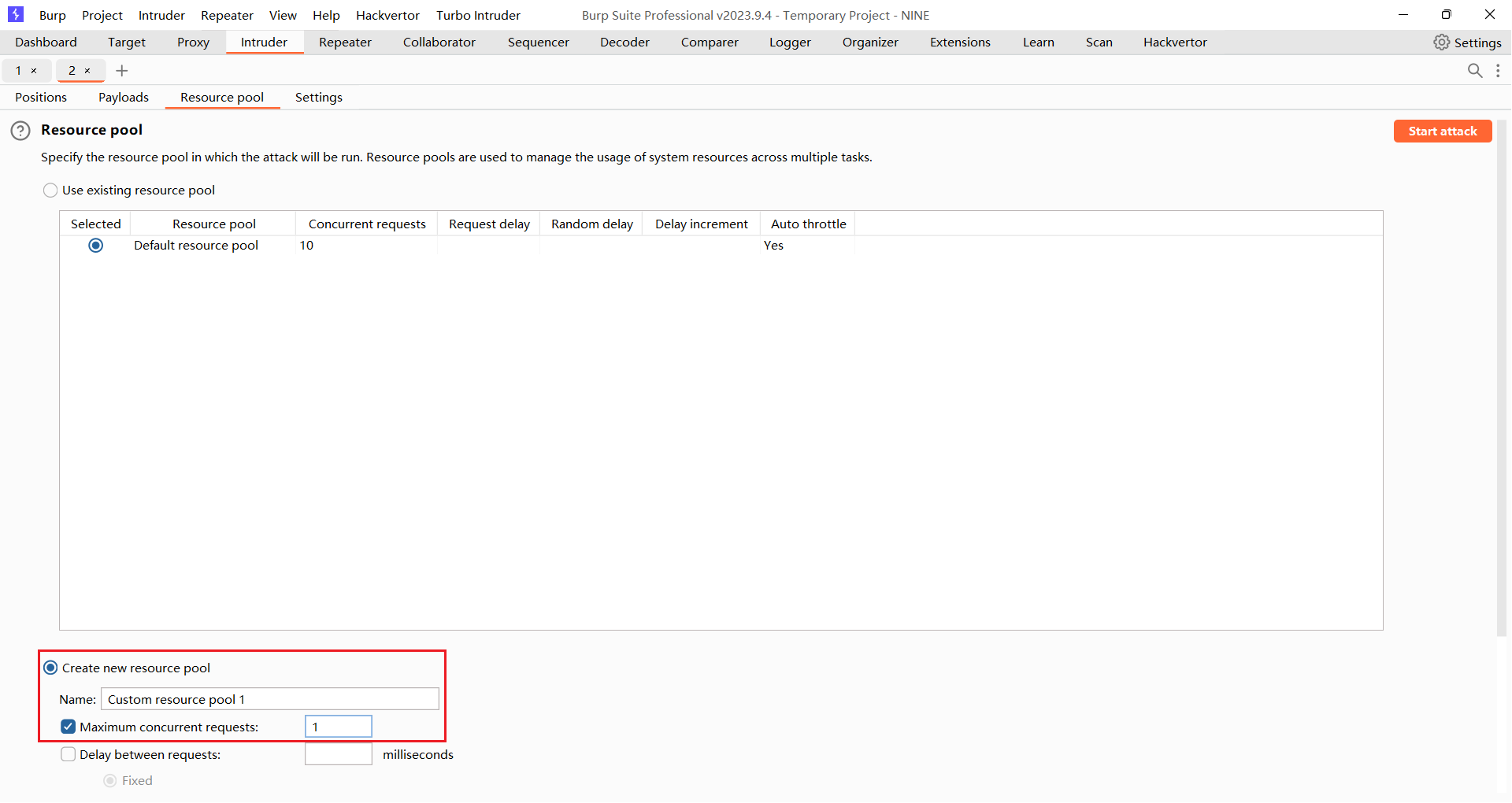Viewport: 1512px width, 803px height.
Task: Click the resource pool Name field
Action: click(270, 699)
